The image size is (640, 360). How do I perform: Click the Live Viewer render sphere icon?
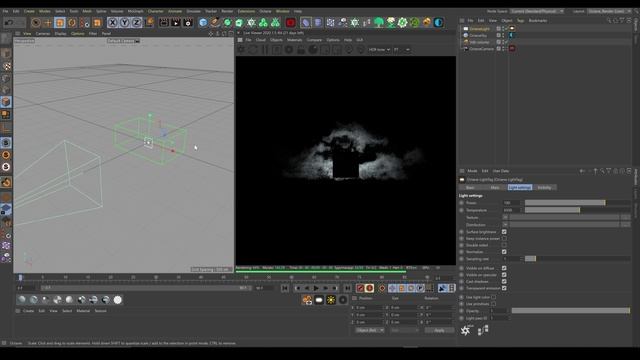313,50
